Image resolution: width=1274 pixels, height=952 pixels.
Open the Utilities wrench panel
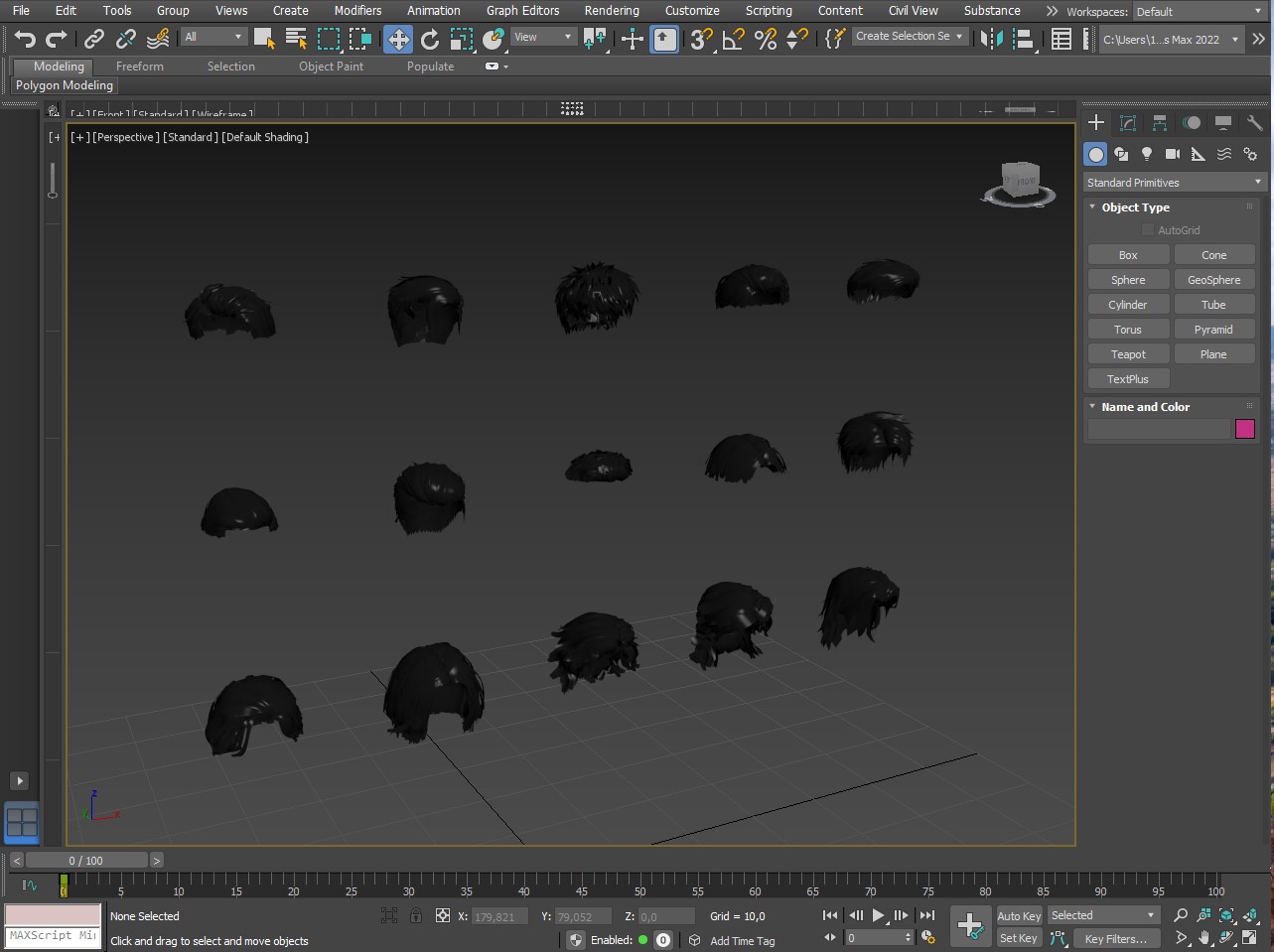(x=1254, y=123)
